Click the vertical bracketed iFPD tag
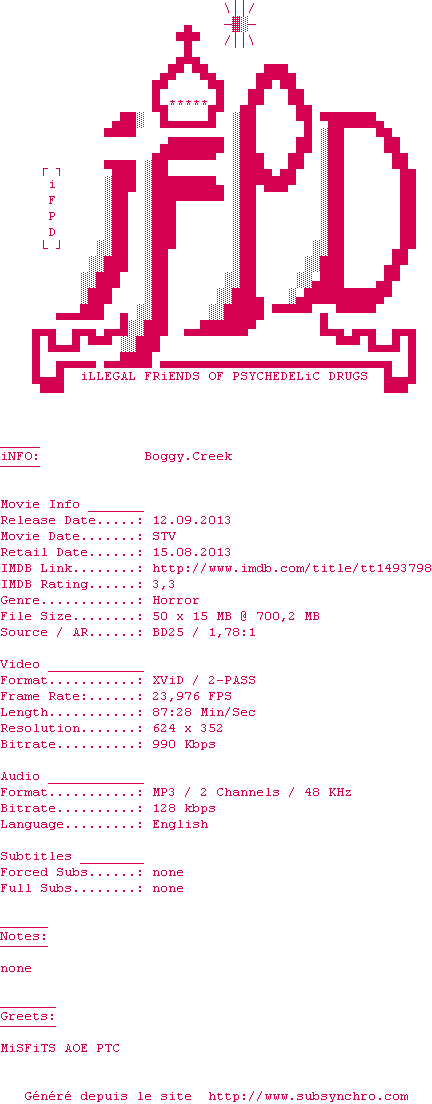 [x=51, y=208]
